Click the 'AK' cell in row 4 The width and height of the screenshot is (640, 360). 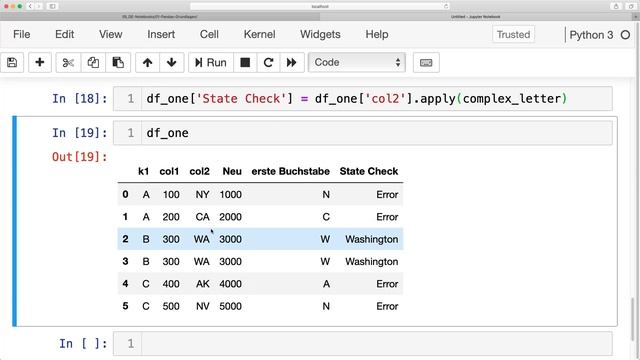tap(202, 284)
